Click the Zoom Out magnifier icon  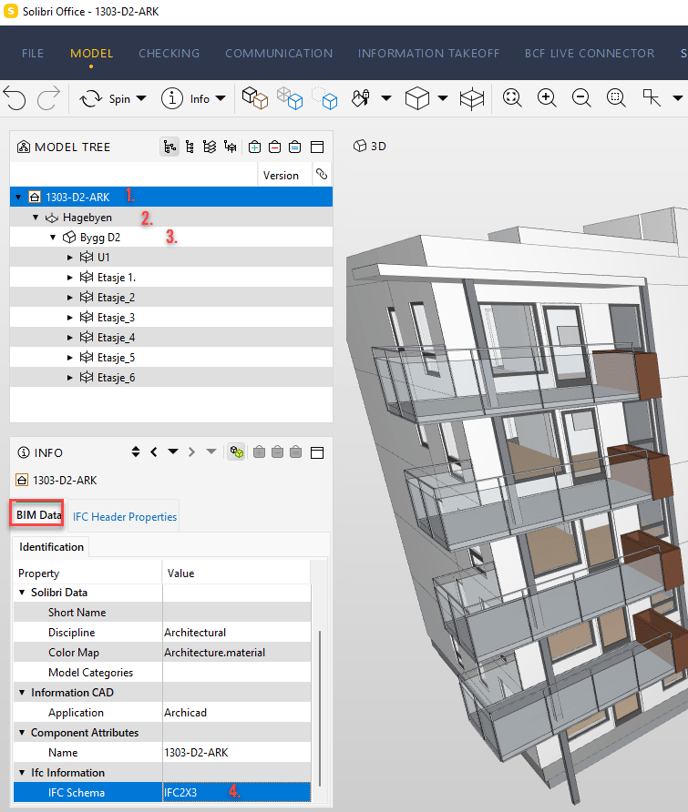581,97
